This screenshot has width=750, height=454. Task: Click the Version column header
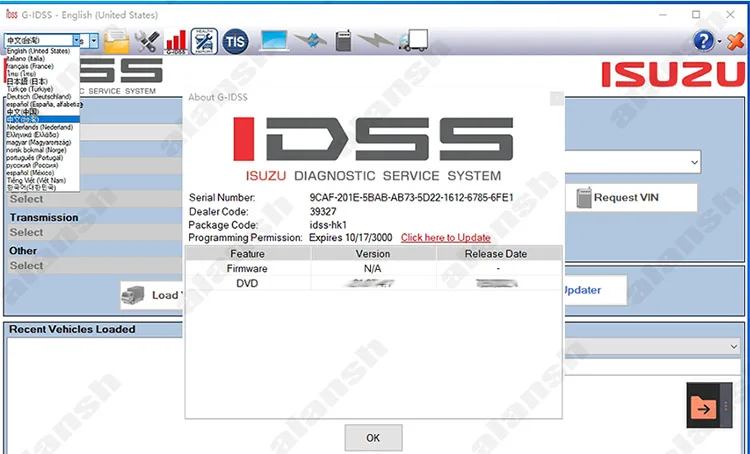pos(373,254)
